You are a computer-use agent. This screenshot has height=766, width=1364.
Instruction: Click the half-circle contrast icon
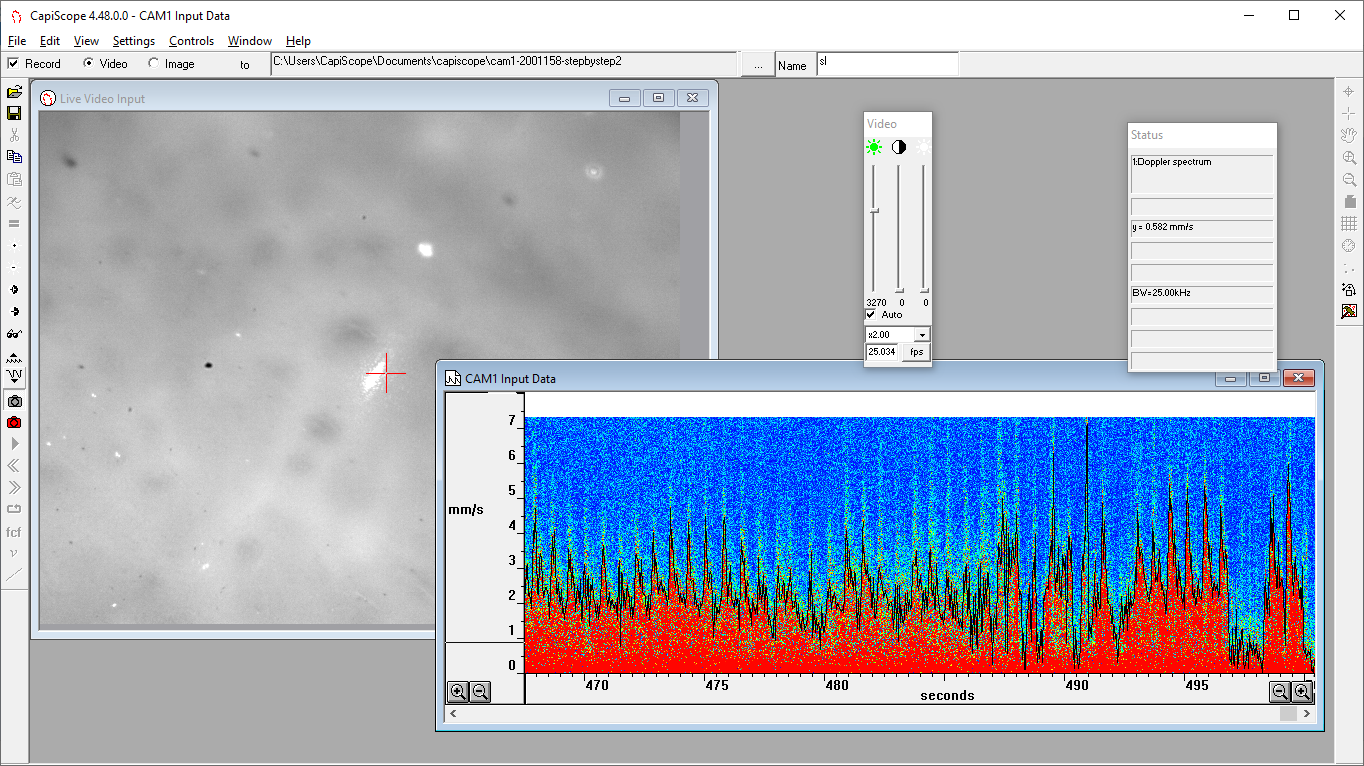click(x=899, y=147)
